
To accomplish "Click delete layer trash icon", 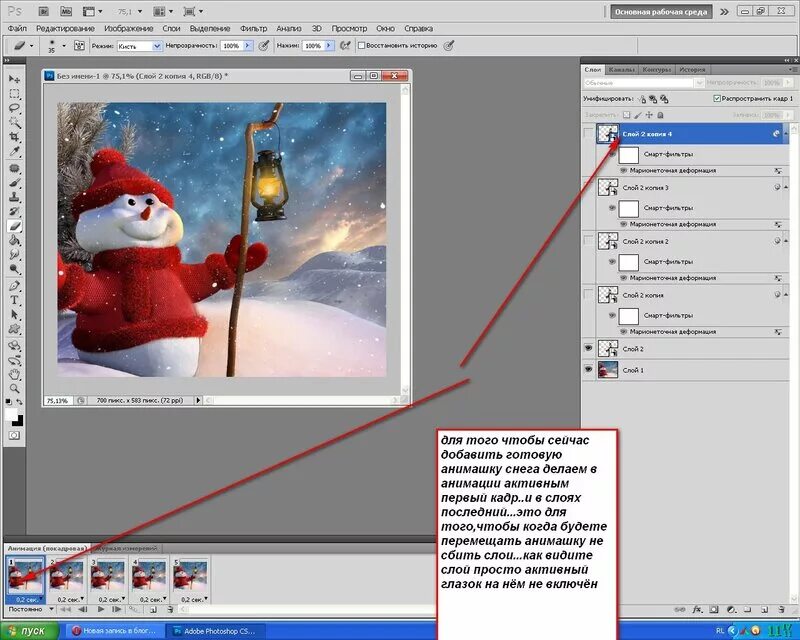I will coord(782,609).
